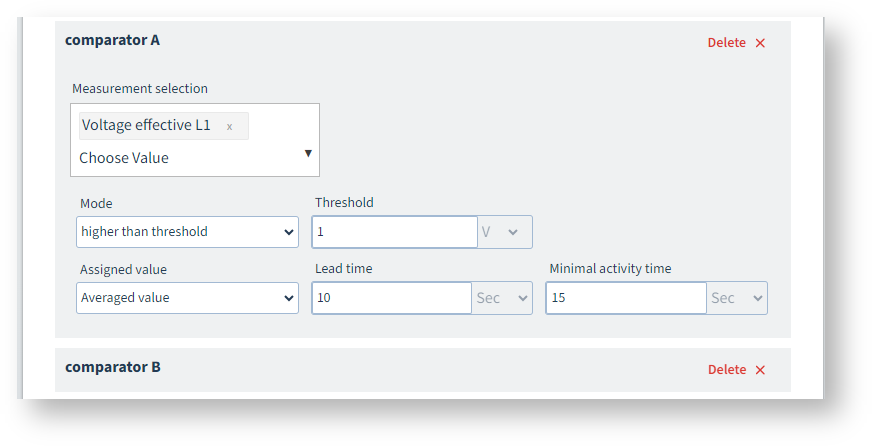Click the X icon beside comparator A Delete
Viewport: 873px width, 447px height.
coord(760,43)
